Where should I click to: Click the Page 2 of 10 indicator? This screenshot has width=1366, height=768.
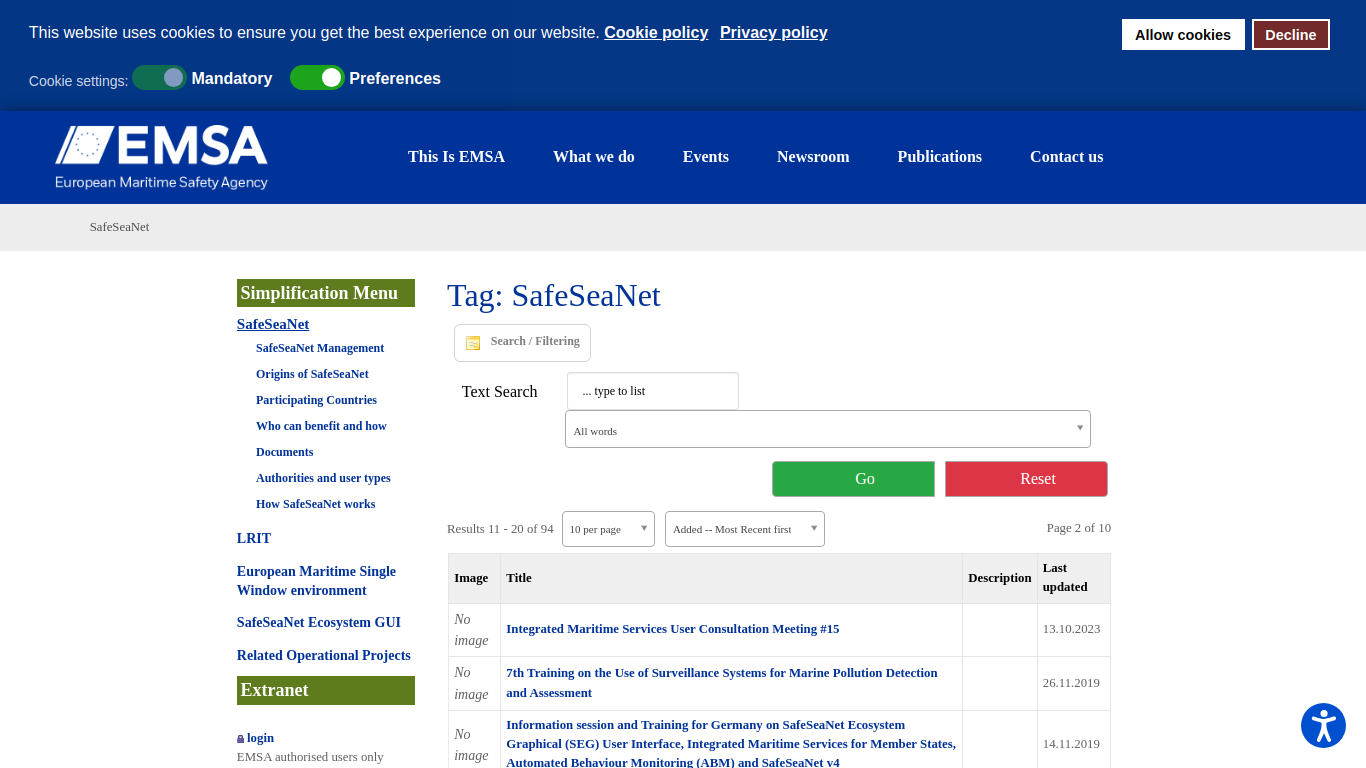pos(1079,528)
